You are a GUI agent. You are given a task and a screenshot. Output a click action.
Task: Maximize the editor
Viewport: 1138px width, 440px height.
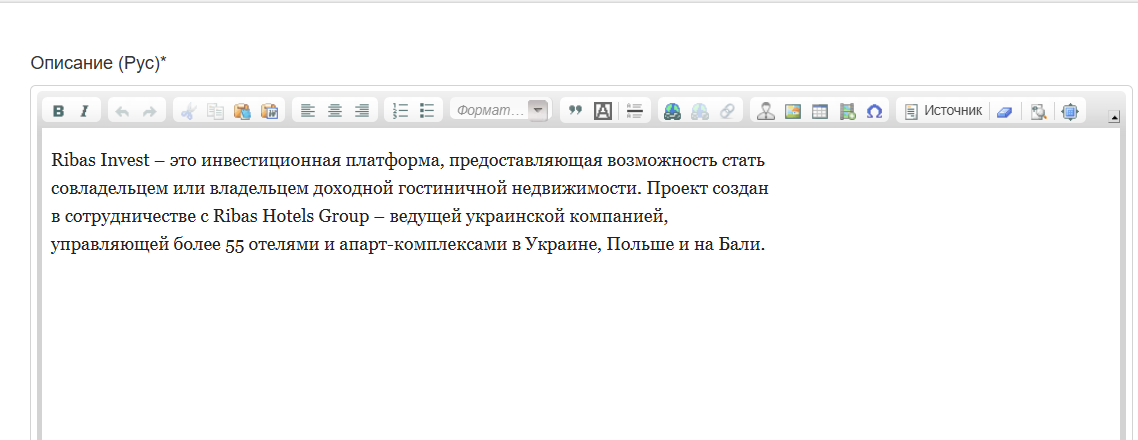(1070, 111)
